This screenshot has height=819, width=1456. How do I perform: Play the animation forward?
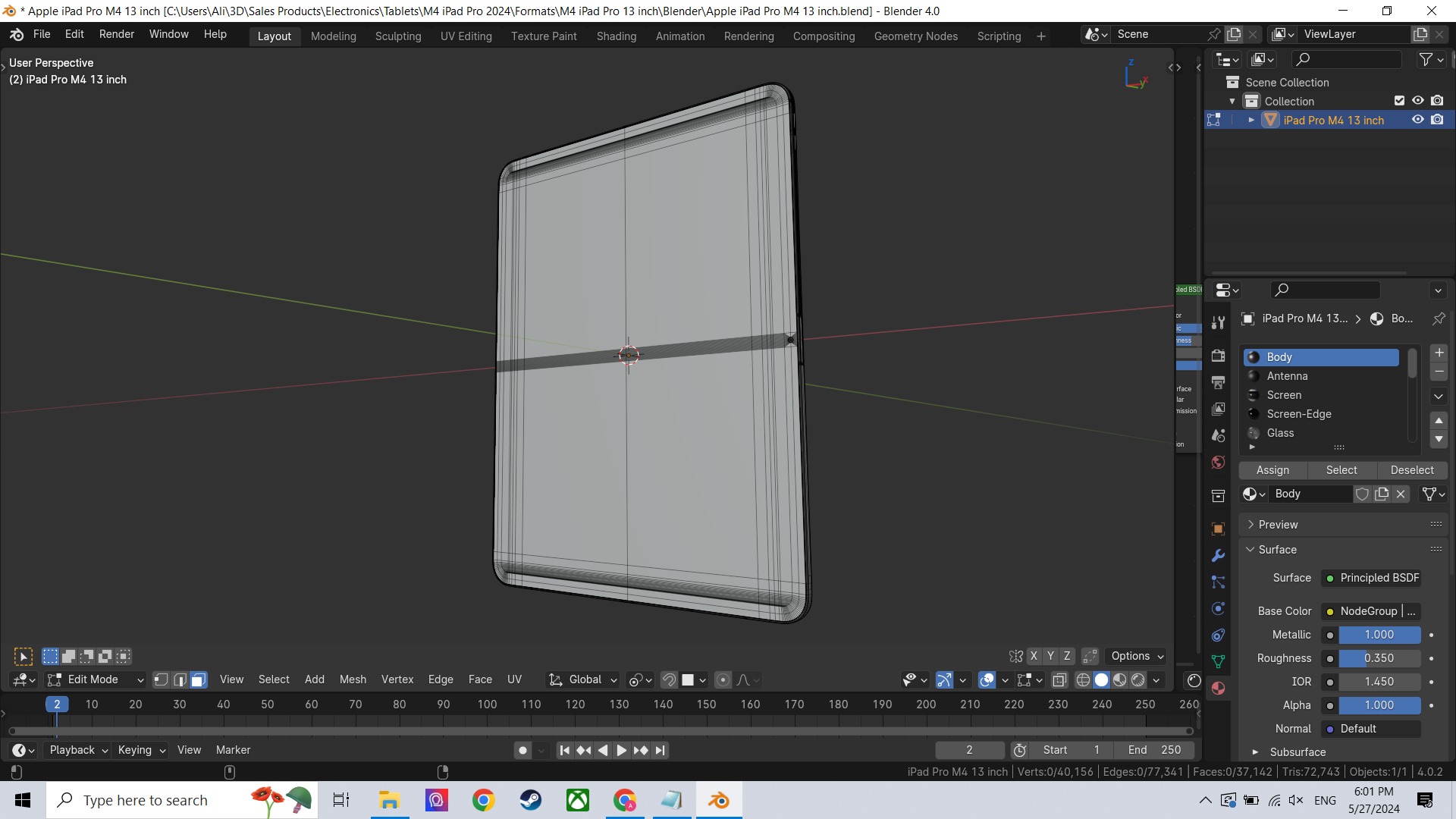(621, 750)
